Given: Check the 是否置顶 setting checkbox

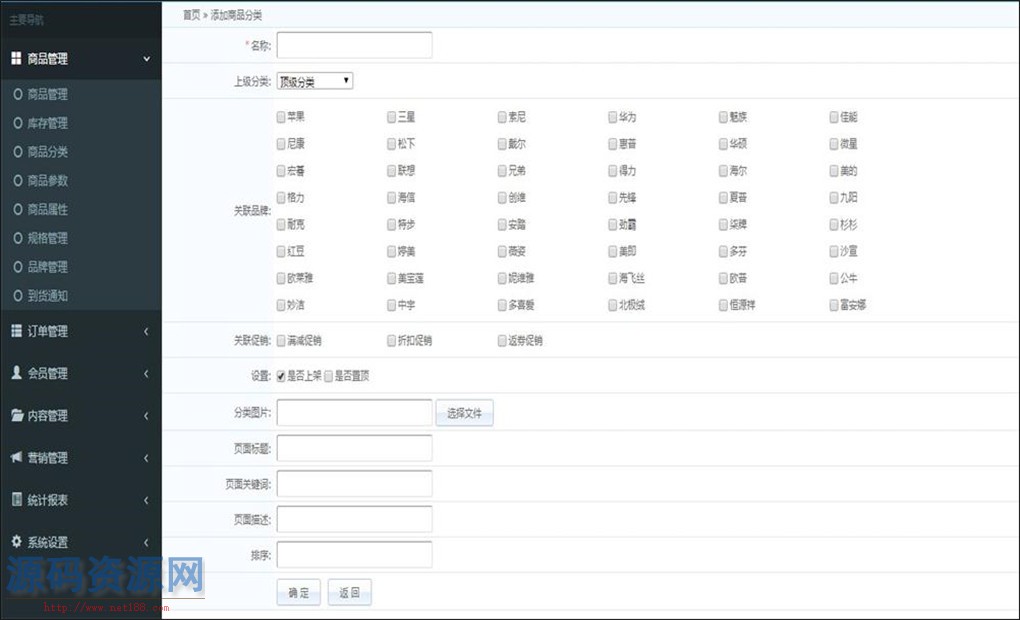Looking at the screenshot, I should tap(329, 376).
